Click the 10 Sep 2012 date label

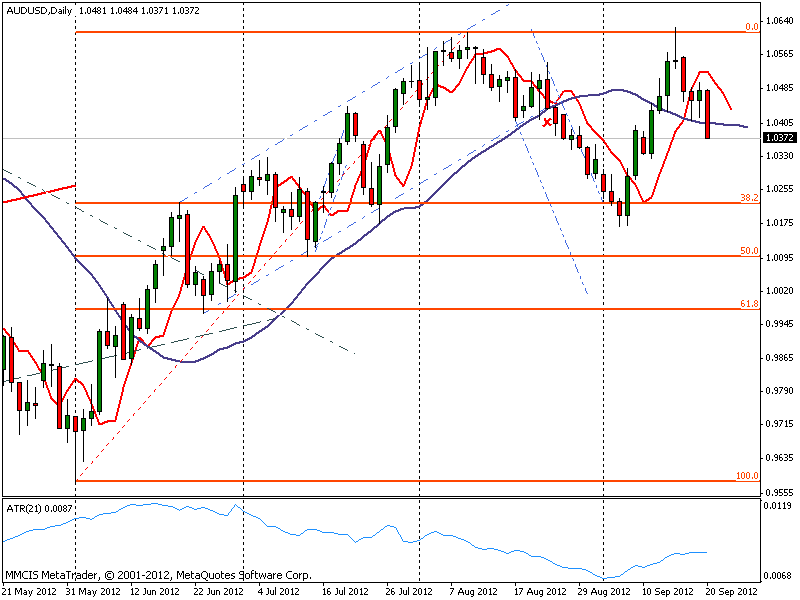tap(667, 592)
